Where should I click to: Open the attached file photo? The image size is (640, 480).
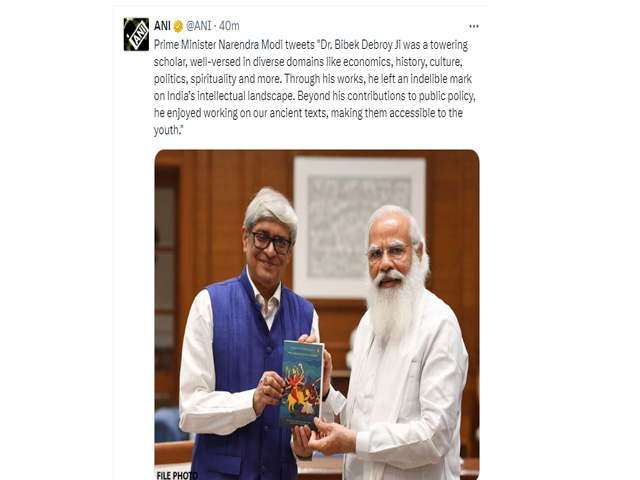[x=317, y=314]
